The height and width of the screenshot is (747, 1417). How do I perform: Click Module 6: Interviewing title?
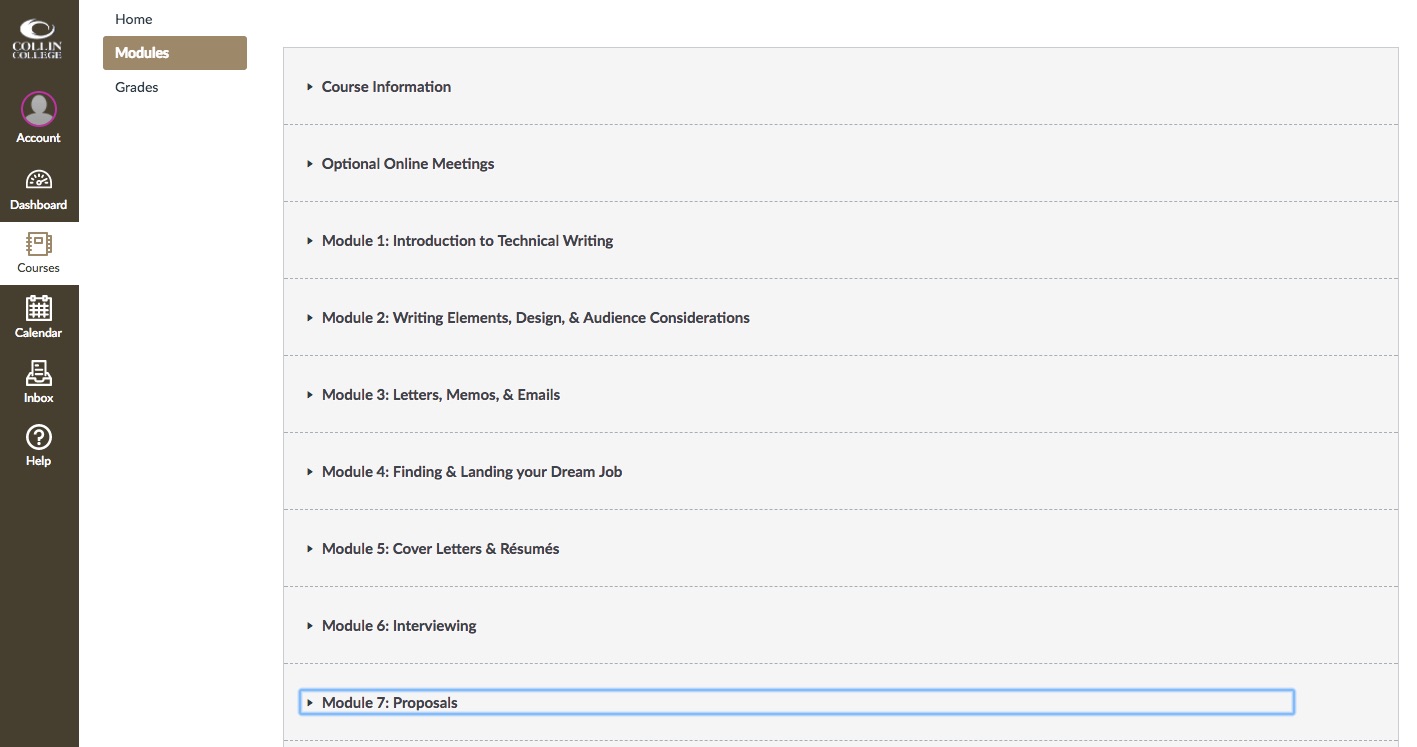click(399, 626)
